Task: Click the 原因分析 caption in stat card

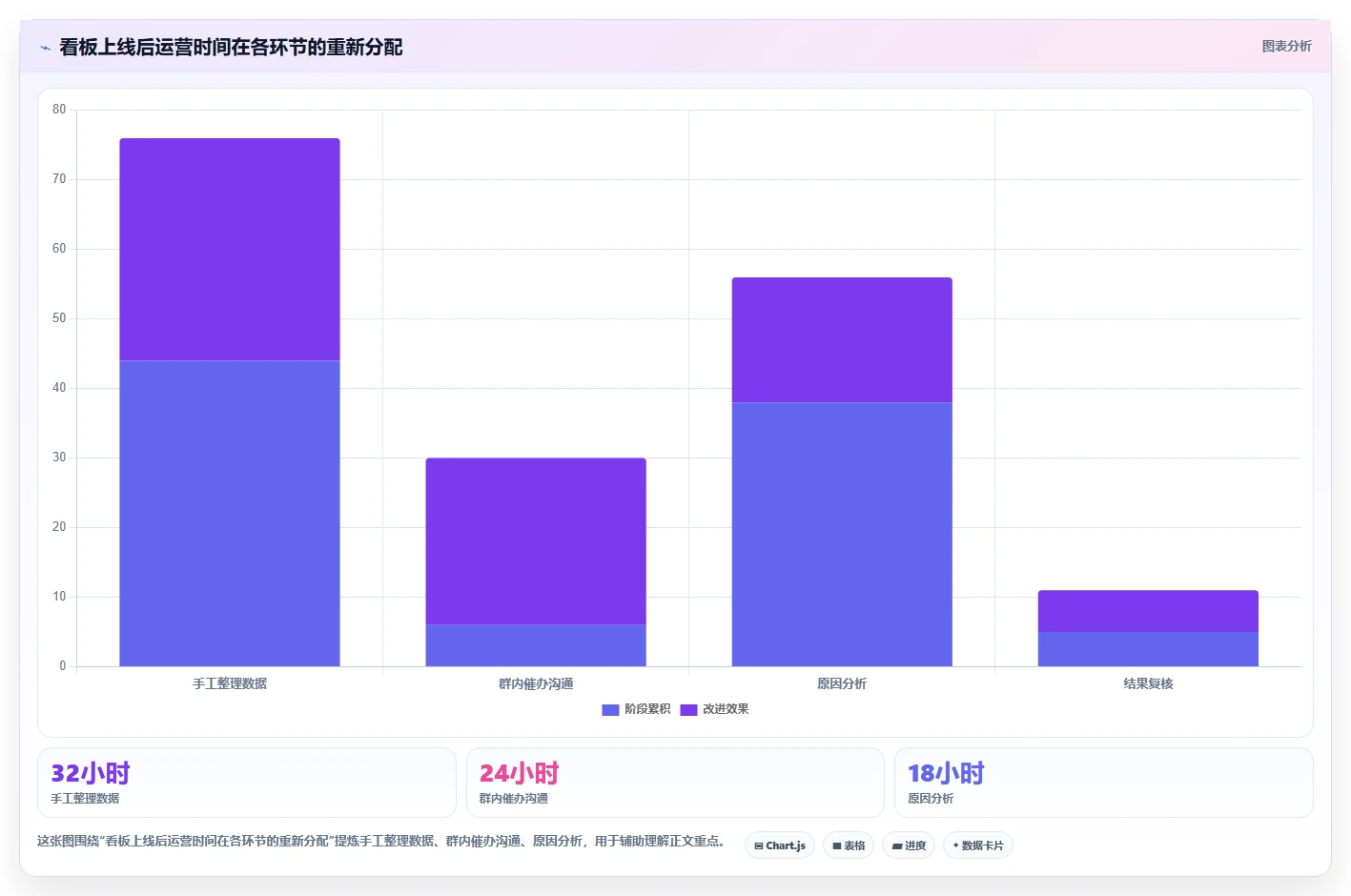Action: [931, 799]
